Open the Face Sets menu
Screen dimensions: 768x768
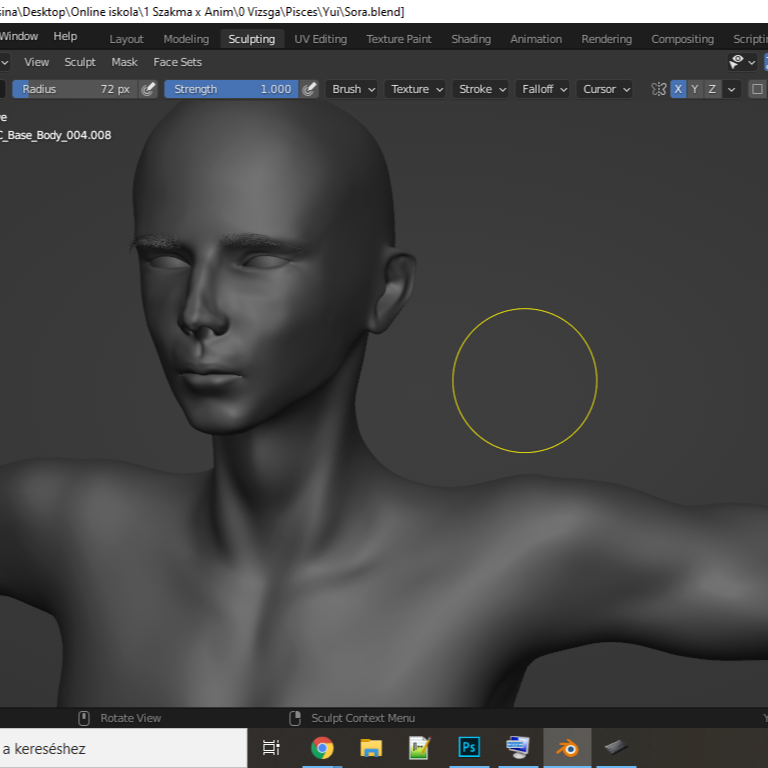point(177,62)
